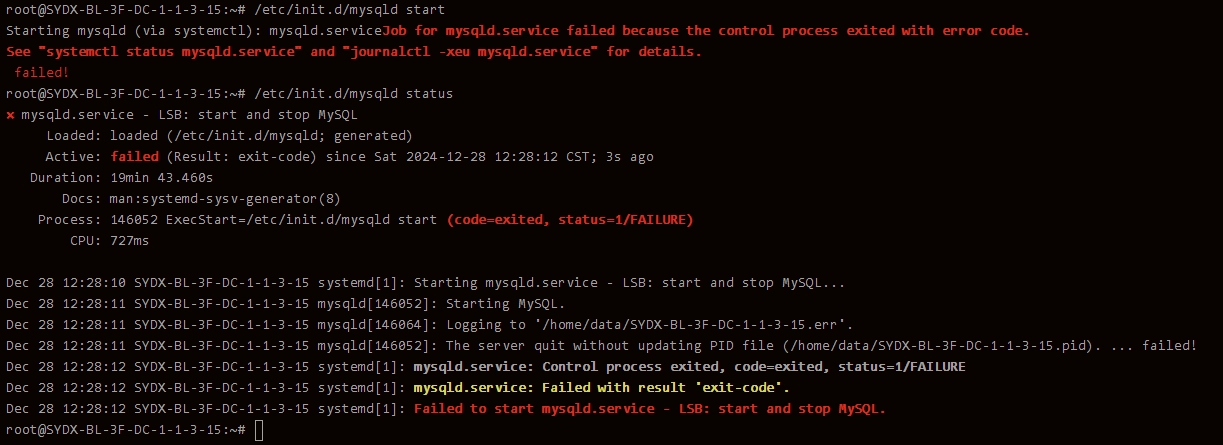The image size is (1223, 445).
Task: Click the red 'failed!' message
Action: point(42,72)
